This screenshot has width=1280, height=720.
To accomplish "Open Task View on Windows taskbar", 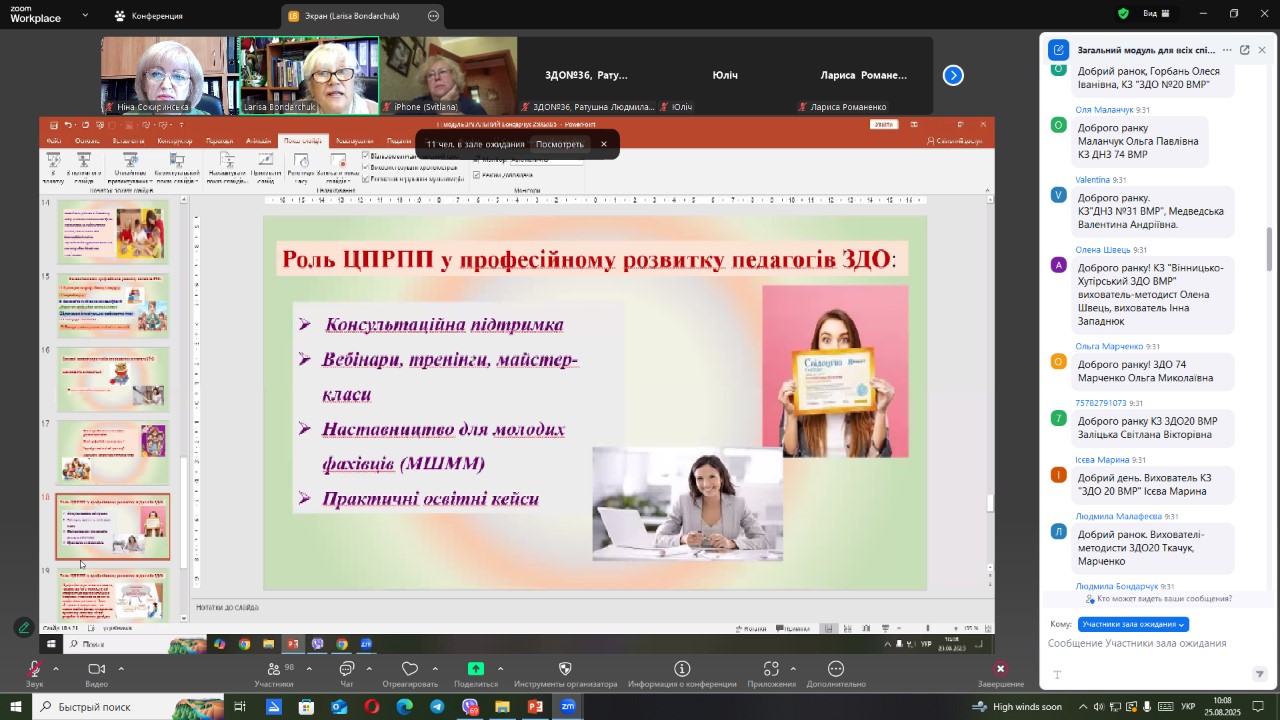I will pyautogui.click(x=240, y=707).
